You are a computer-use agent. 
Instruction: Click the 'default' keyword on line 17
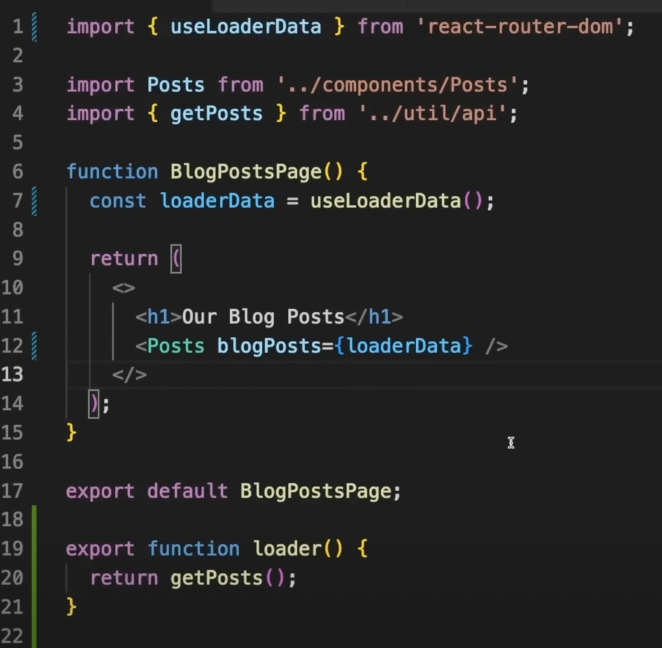point(187,491)
